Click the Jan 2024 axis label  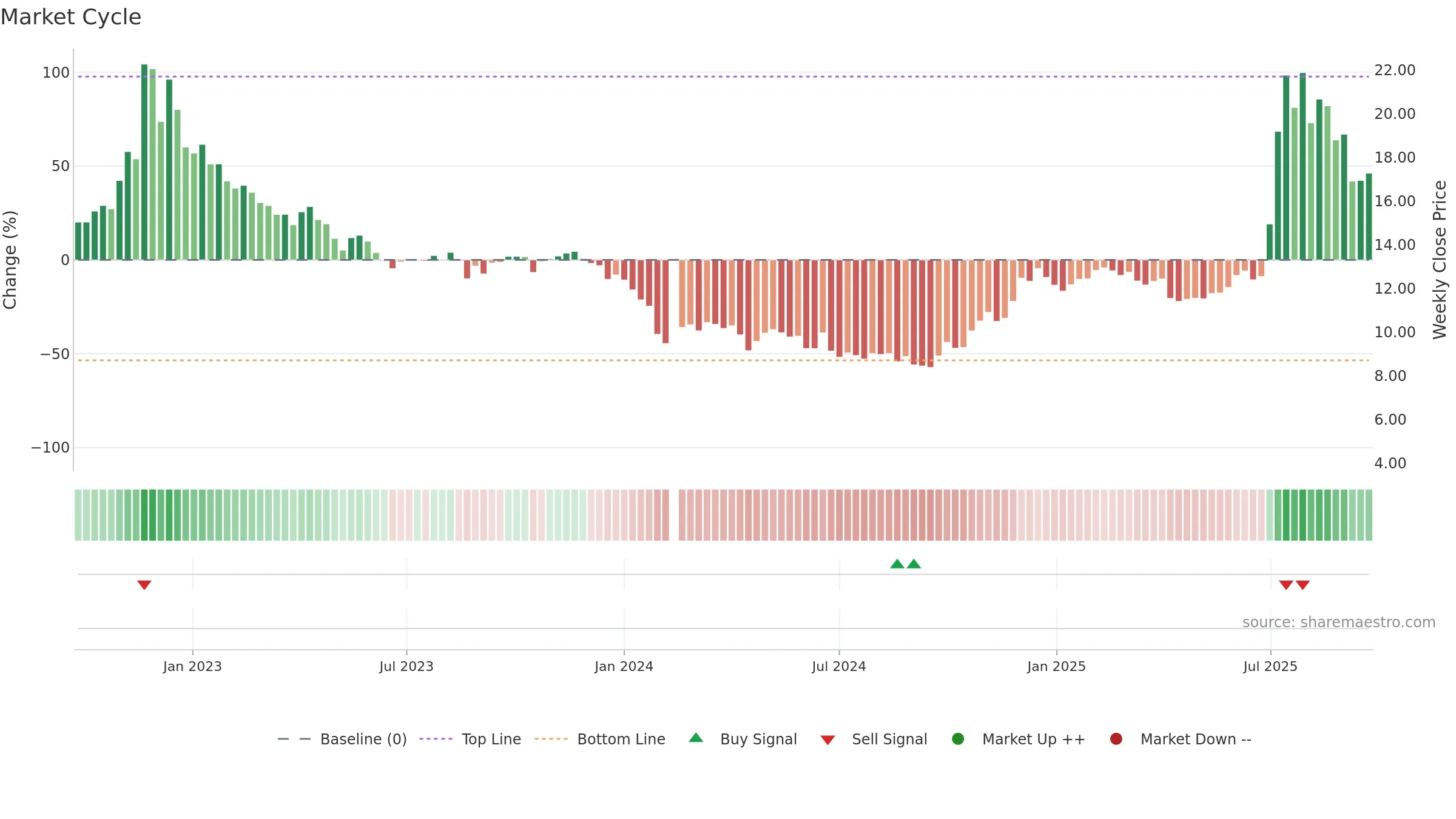[624, 667]
